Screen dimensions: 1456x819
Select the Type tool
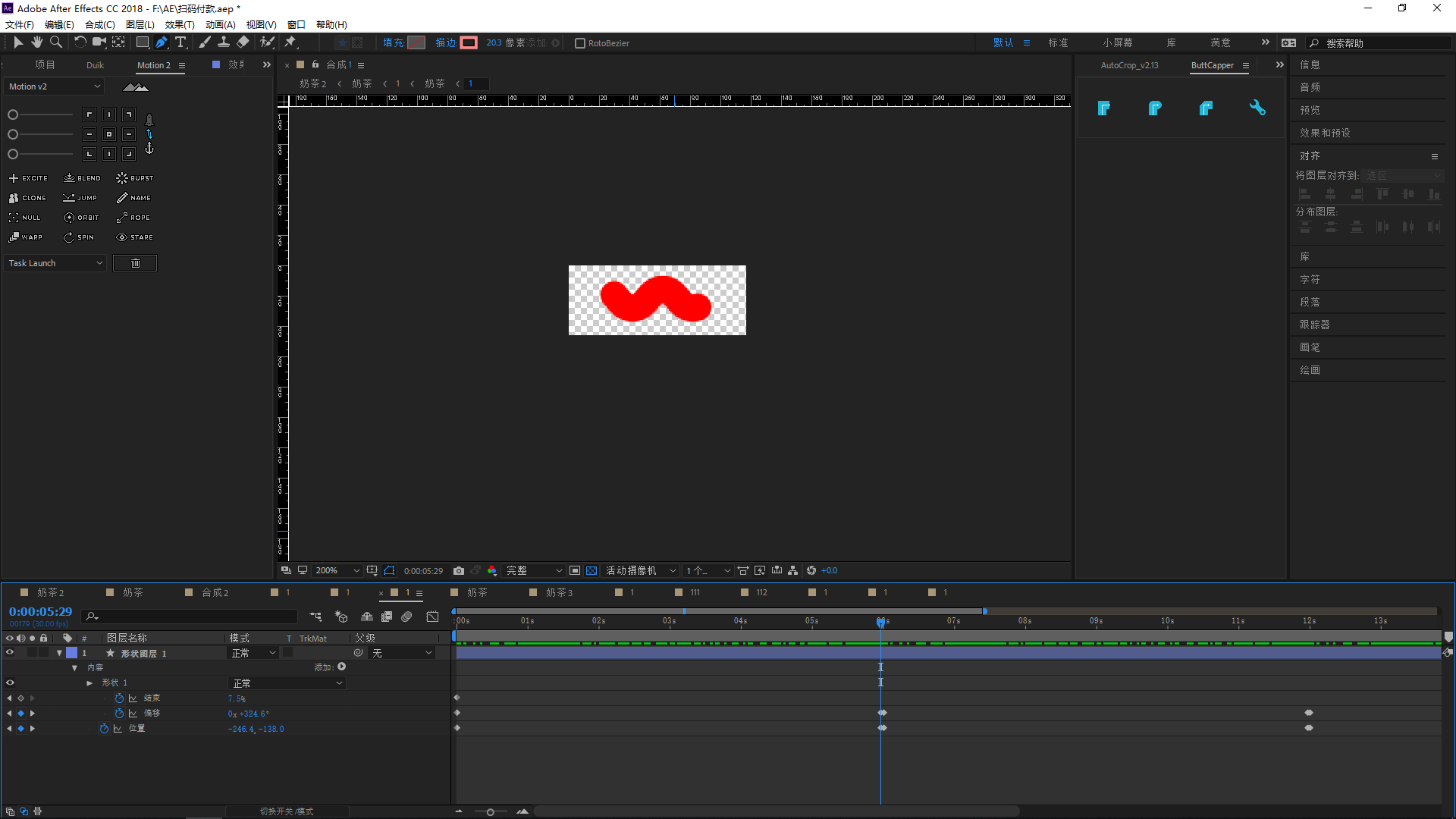click(180, 42)
